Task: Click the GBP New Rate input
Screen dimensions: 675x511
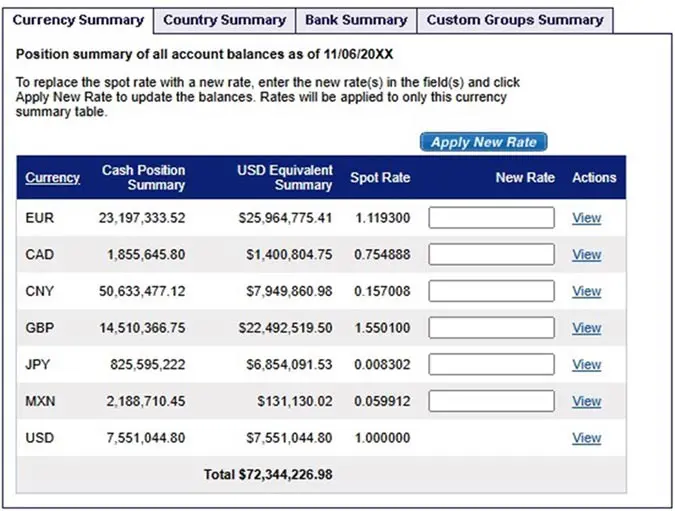Action: tap(491, 328)
